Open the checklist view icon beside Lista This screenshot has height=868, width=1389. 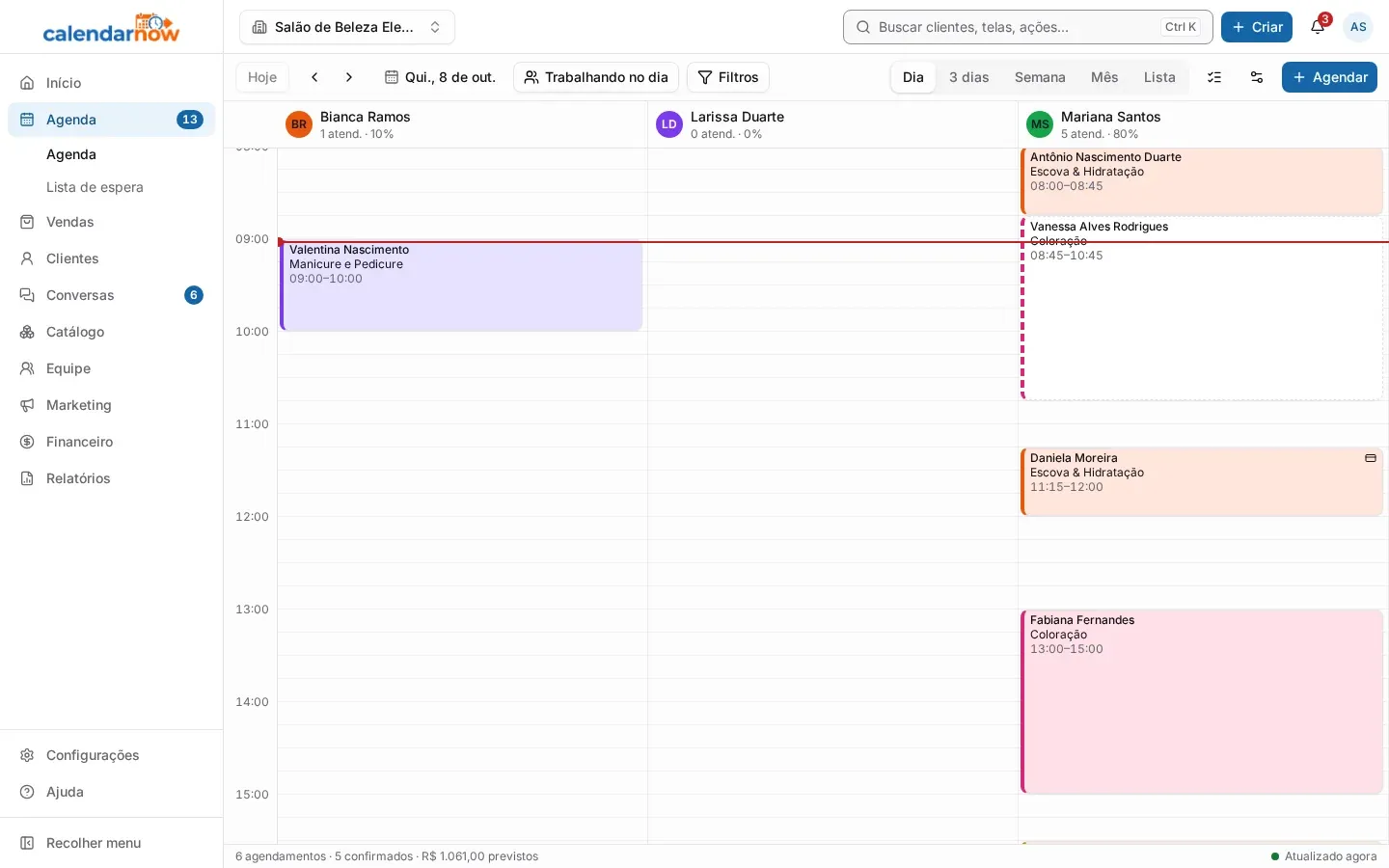[x=1214, y=77]
